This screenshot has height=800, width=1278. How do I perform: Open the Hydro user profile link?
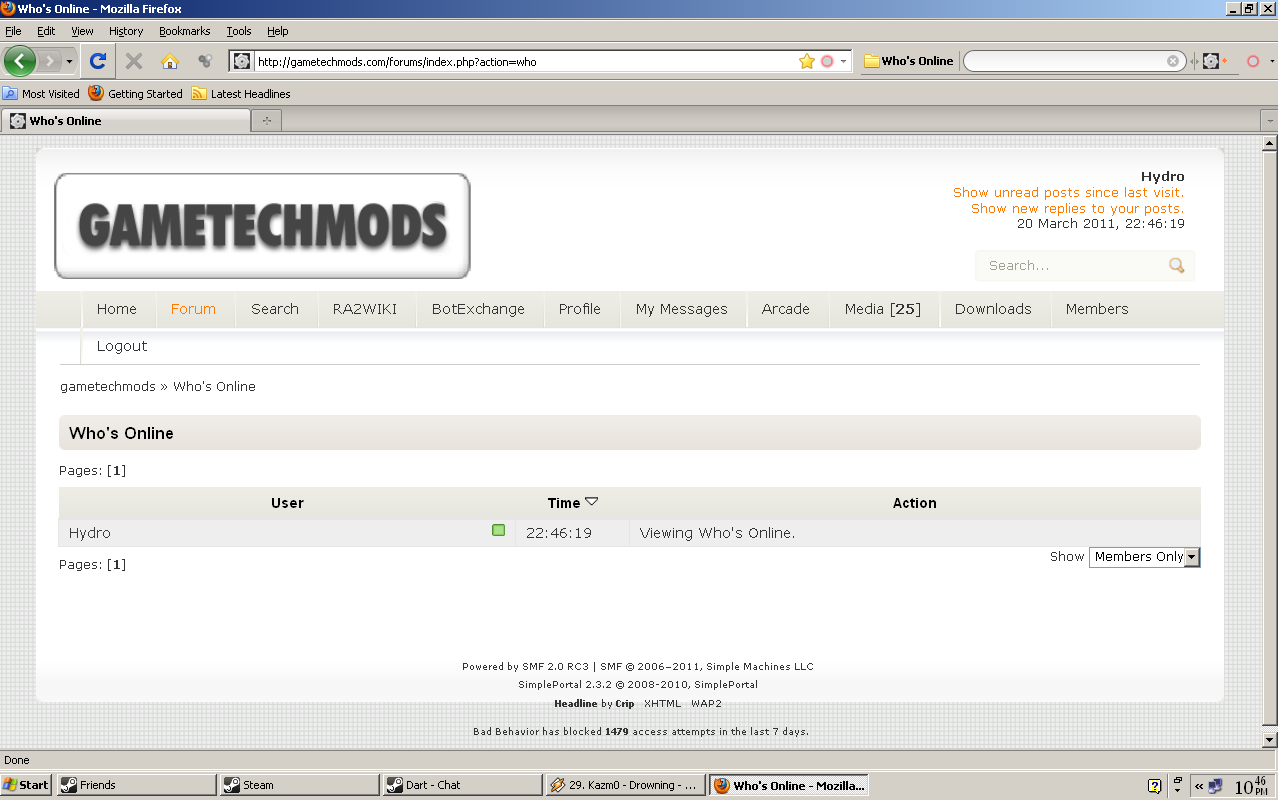(90, 533)
